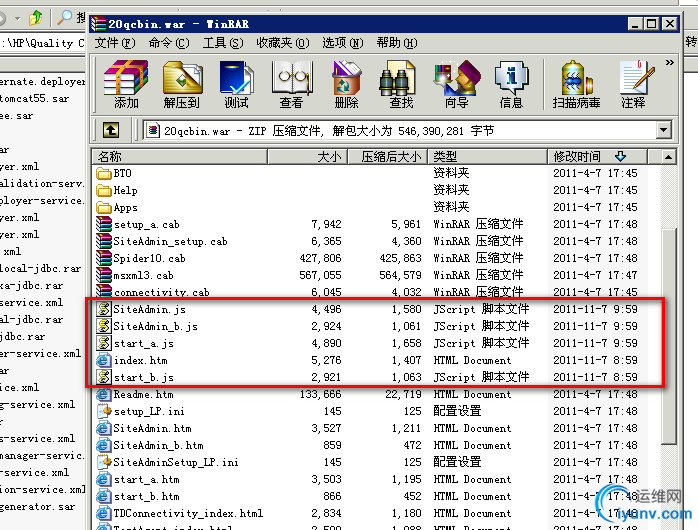Open the 文件(F) menu
The height and width of the screenshot is (530, 698).
click(115, 43)
